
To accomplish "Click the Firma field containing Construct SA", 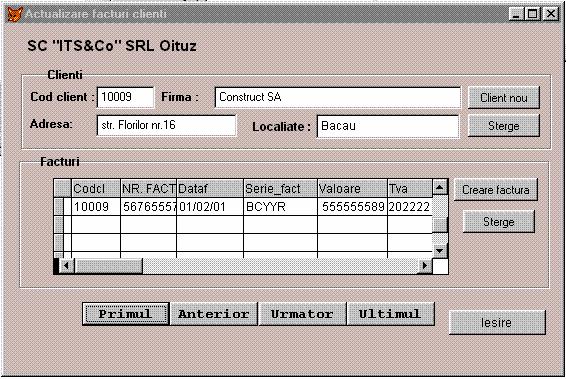I will (x=338, y=97).
